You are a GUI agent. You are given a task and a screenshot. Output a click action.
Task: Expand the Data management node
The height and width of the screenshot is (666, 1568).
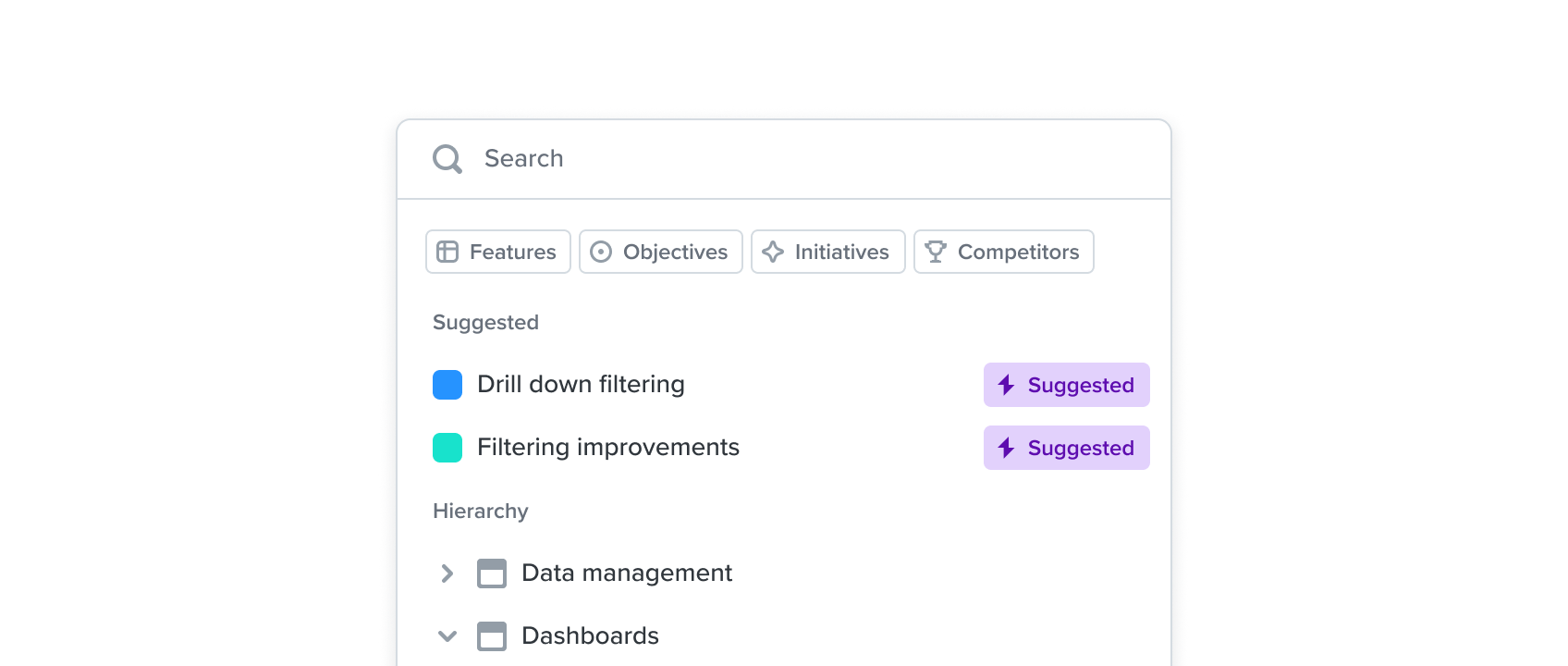coord(447,573)
